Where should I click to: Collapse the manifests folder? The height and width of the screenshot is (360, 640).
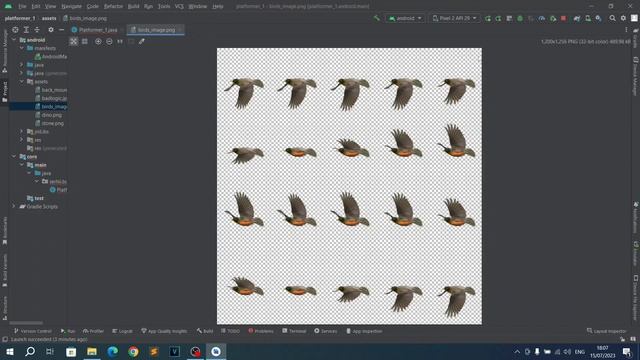coord(22,48)
